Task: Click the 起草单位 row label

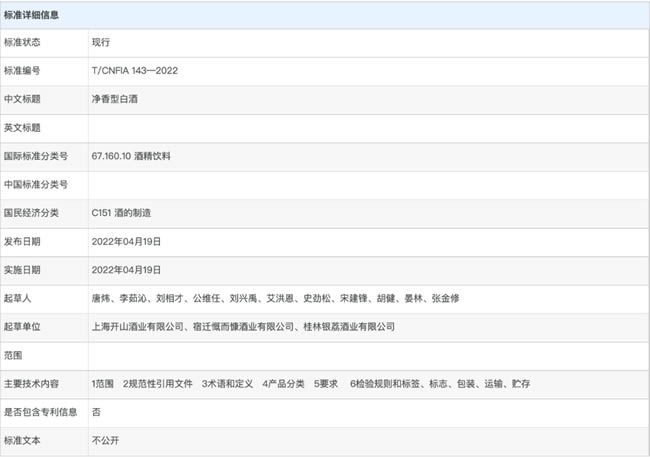Action: tap(22, 327)
